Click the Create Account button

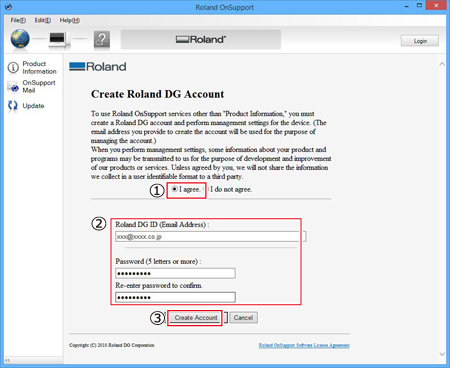pos(196,318)
